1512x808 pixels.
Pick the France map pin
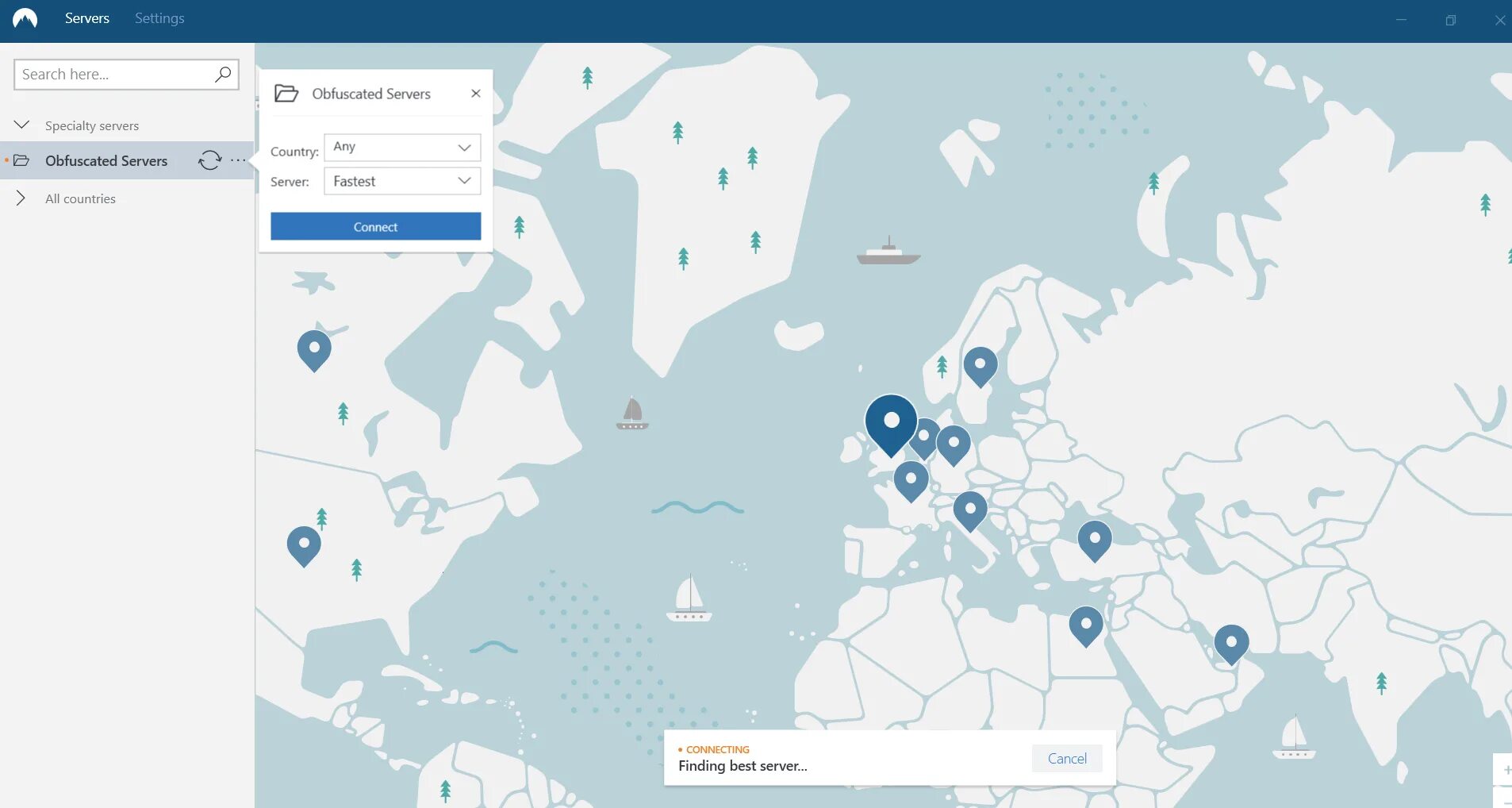click(x=911, y=481)
